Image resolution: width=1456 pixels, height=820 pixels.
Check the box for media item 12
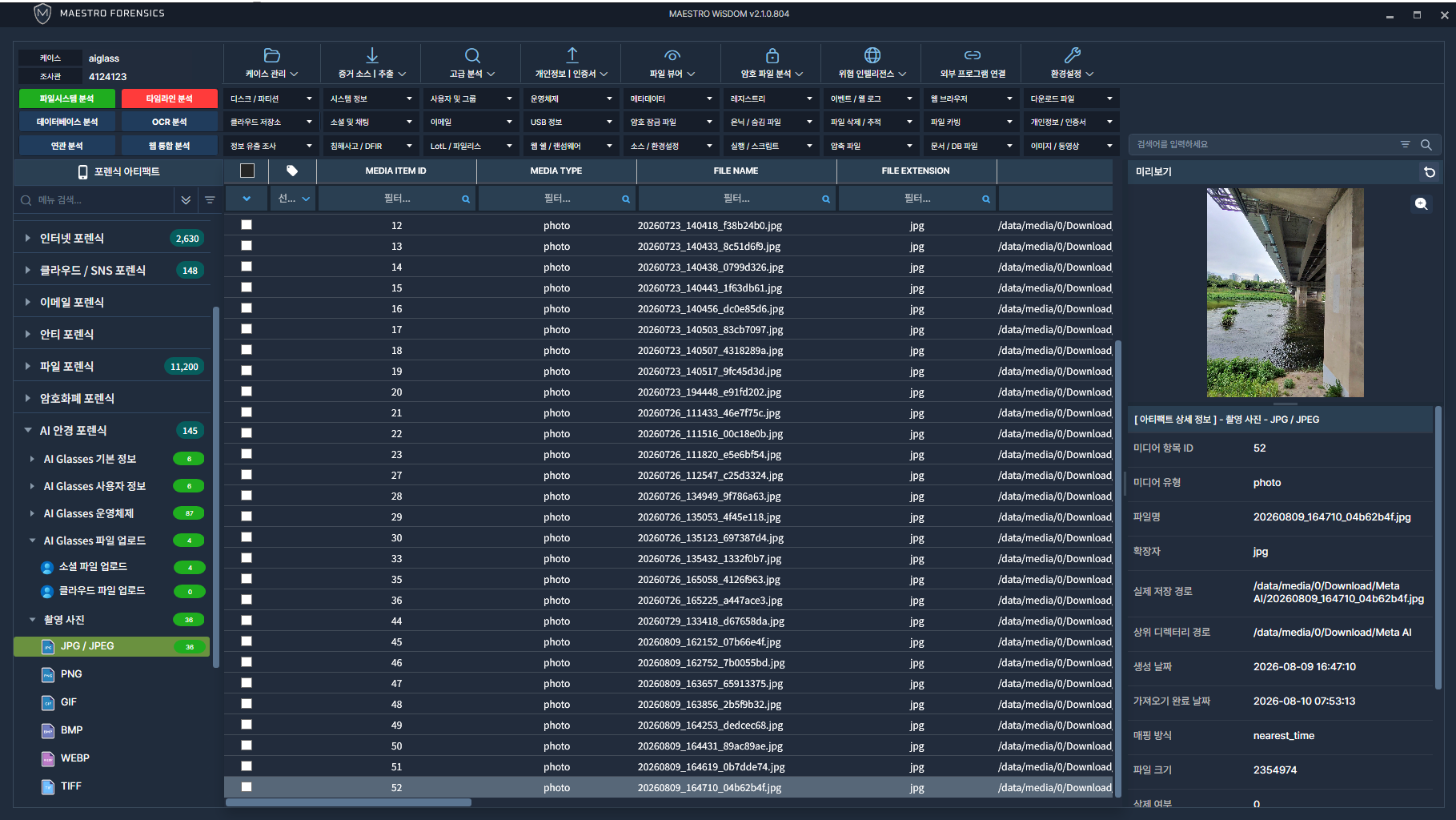[247, 225]
